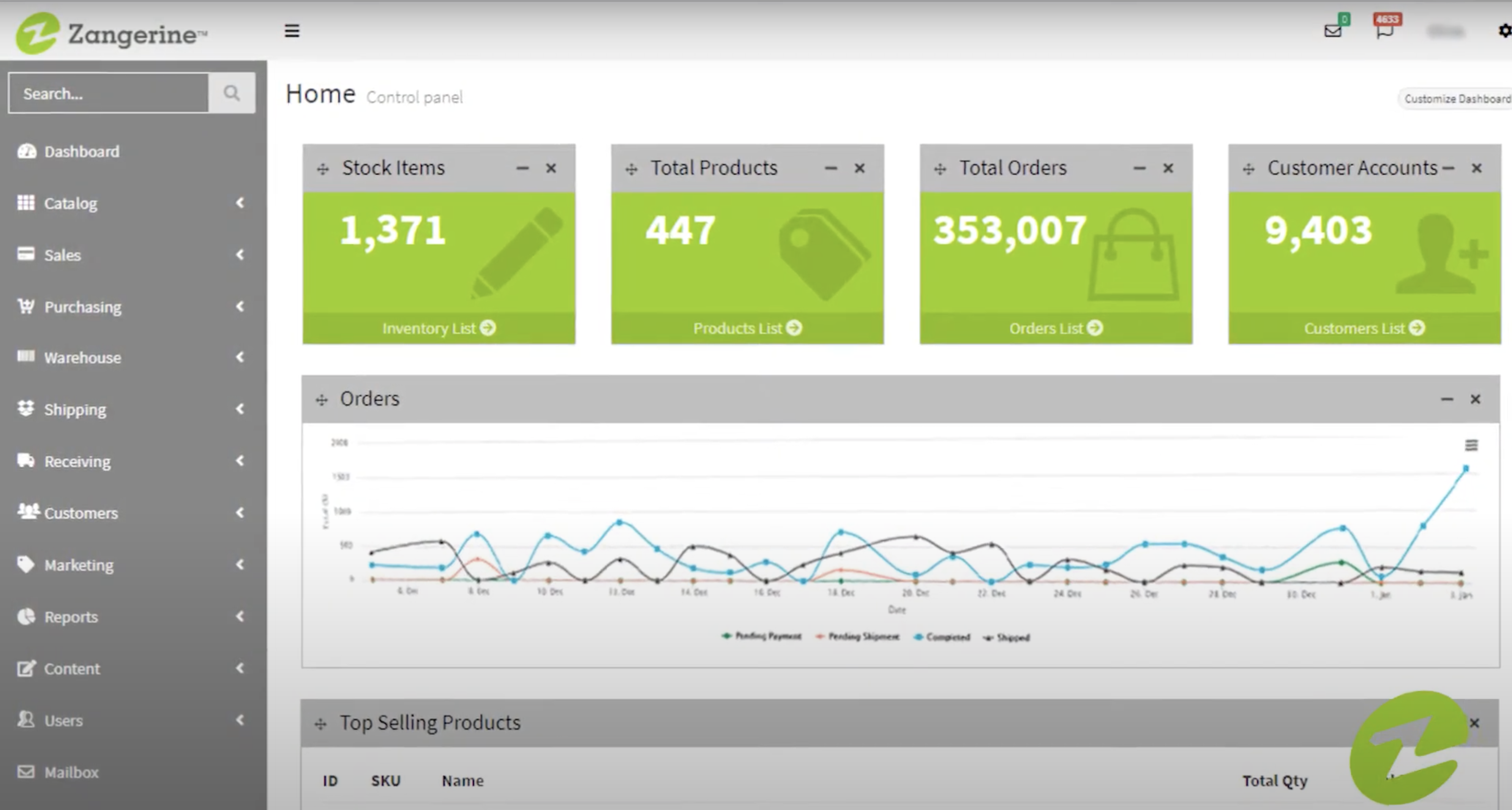The width and height of the screenshot is (1512, 810).
Task: Expand the Reports sidebar section
Action: [x=71, y=617]
